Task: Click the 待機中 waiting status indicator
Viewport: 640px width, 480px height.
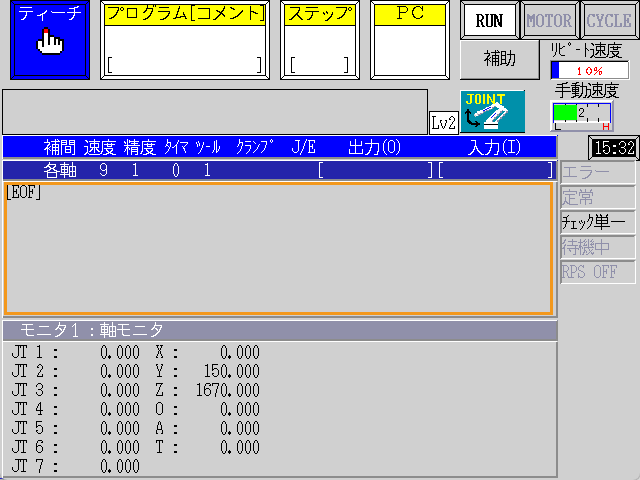Action: point(598,247)
